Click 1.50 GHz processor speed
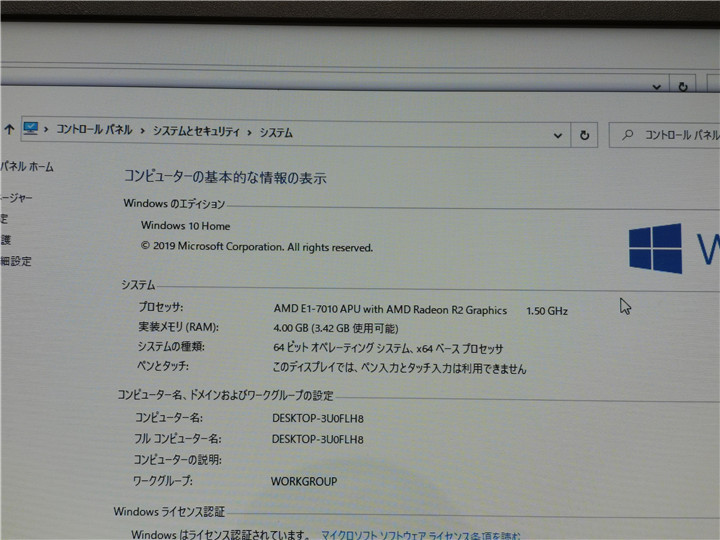This screenshot has width=720, height=540. (x=547, y=311)
